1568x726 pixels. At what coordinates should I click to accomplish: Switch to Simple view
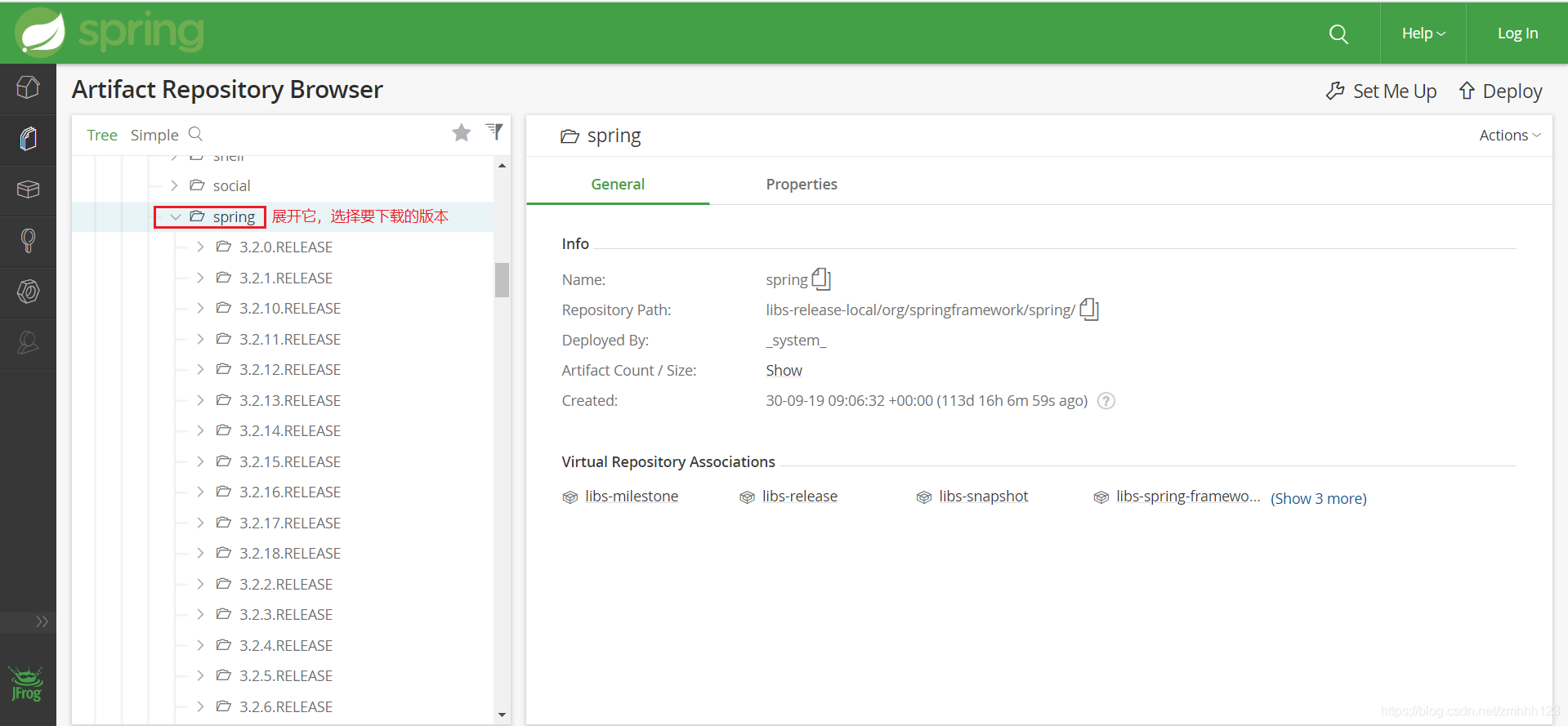[154, 135]
